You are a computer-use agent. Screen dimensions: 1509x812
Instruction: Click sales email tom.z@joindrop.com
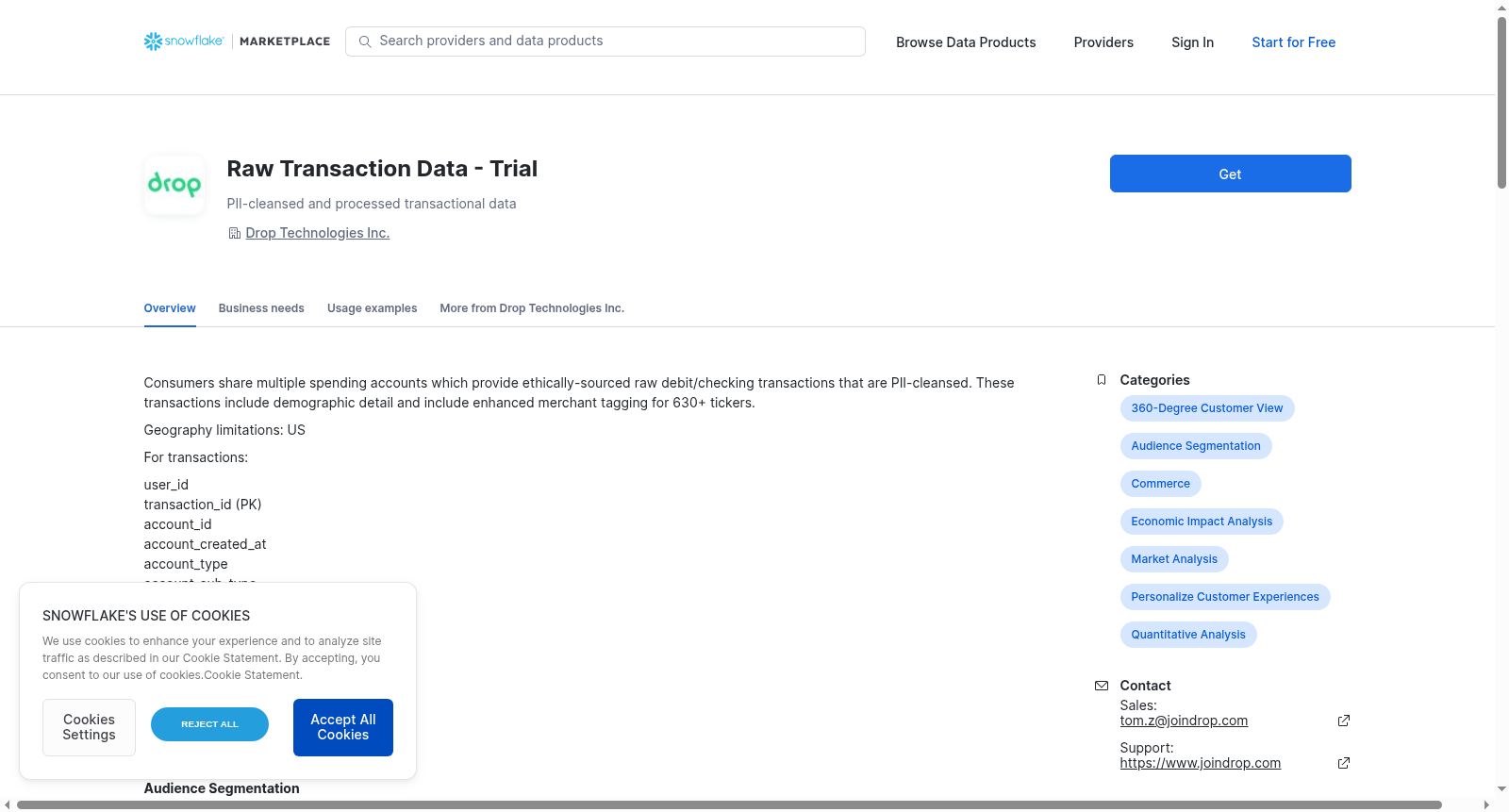pyautogui.click(x=1184, y=721)
